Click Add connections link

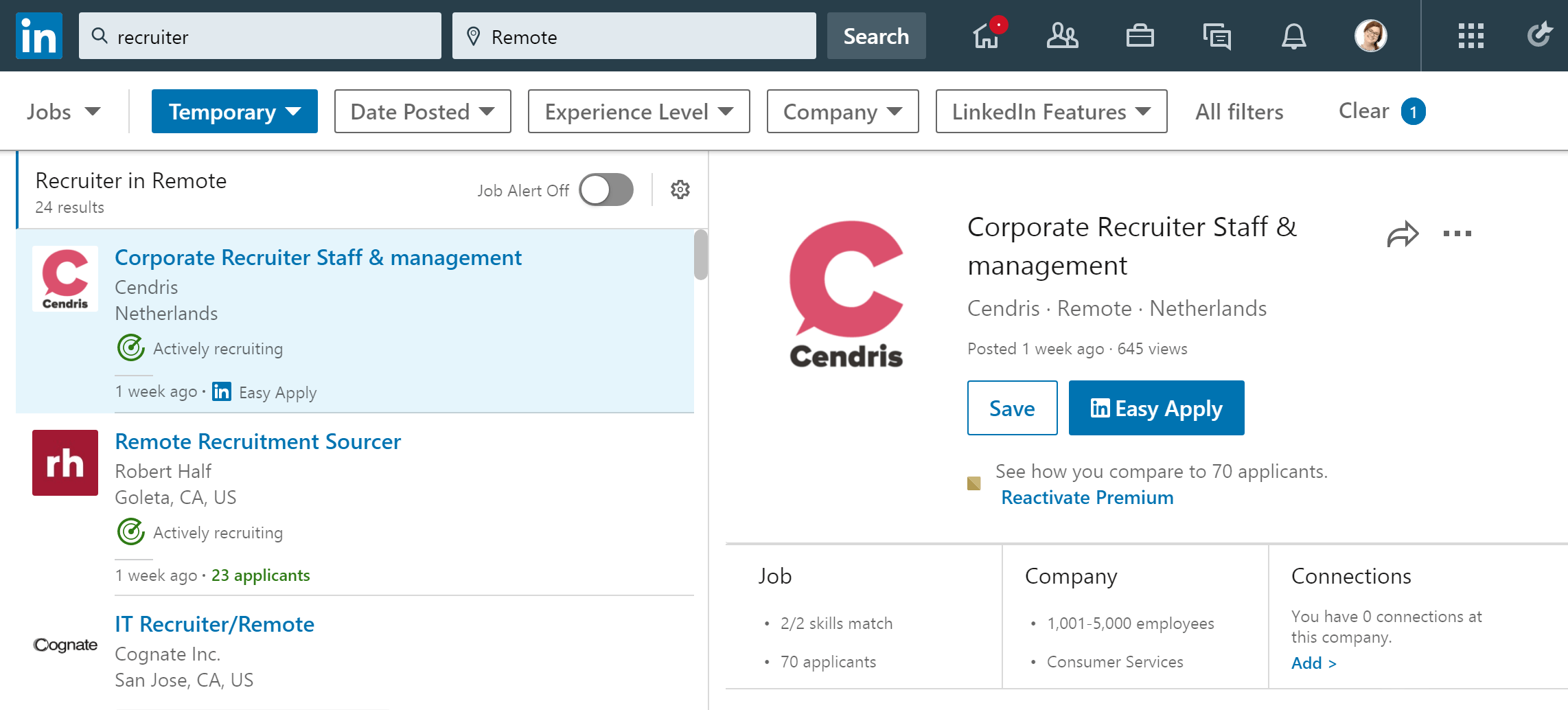point(1313,663)
